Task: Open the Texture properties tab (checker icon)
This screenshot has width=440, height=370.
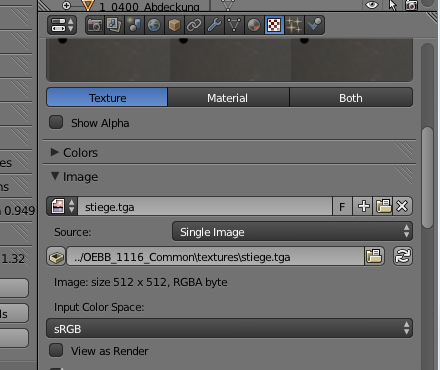Action: pyautogui.click(x=274, y=25)
